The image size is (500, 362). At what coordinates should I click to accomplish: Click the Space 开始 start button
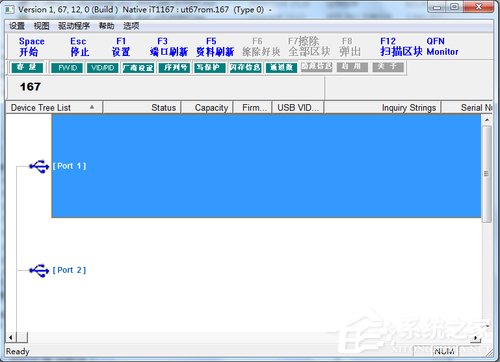pos(31,47)
